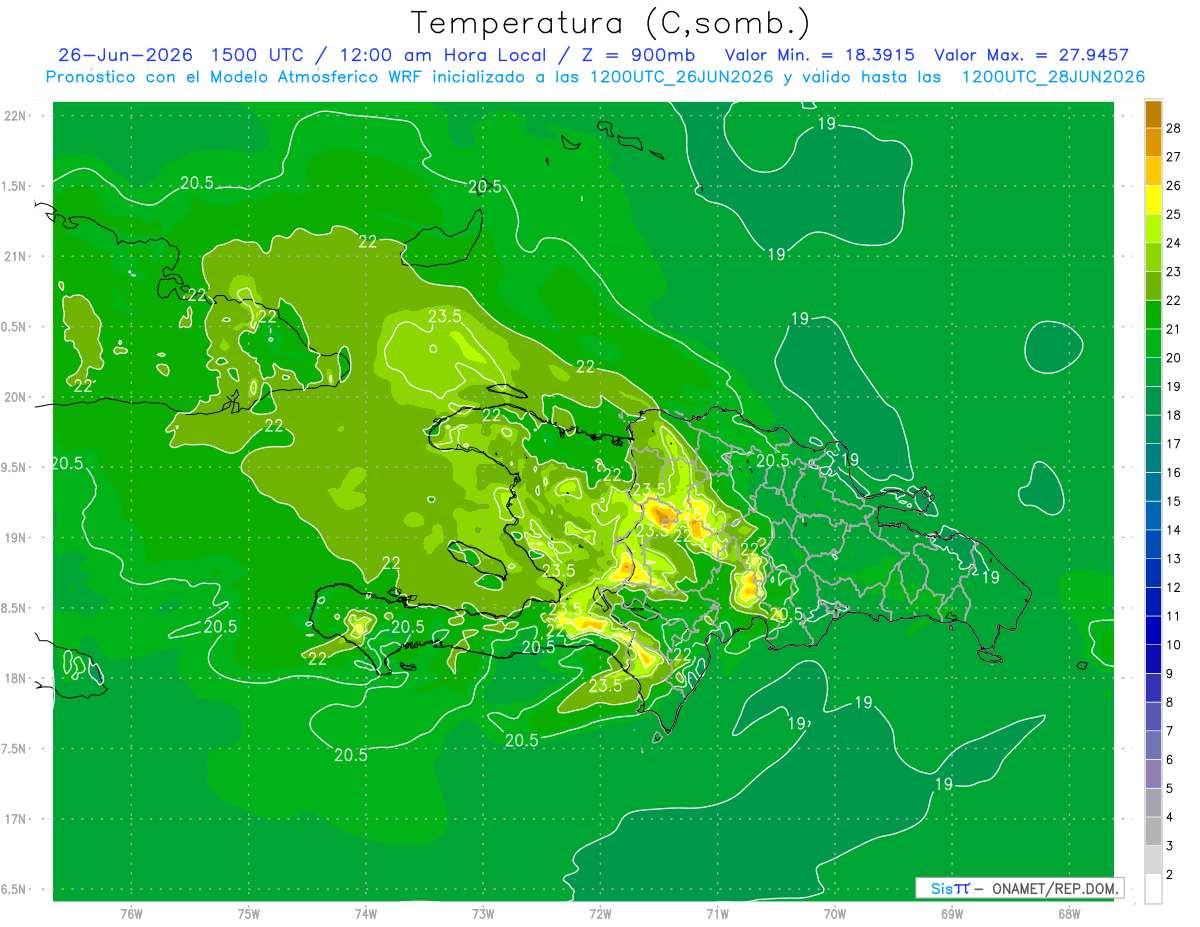Click the '71W' longitude axis label
Screen dimensions: 1200x927
tap(717, 914)
